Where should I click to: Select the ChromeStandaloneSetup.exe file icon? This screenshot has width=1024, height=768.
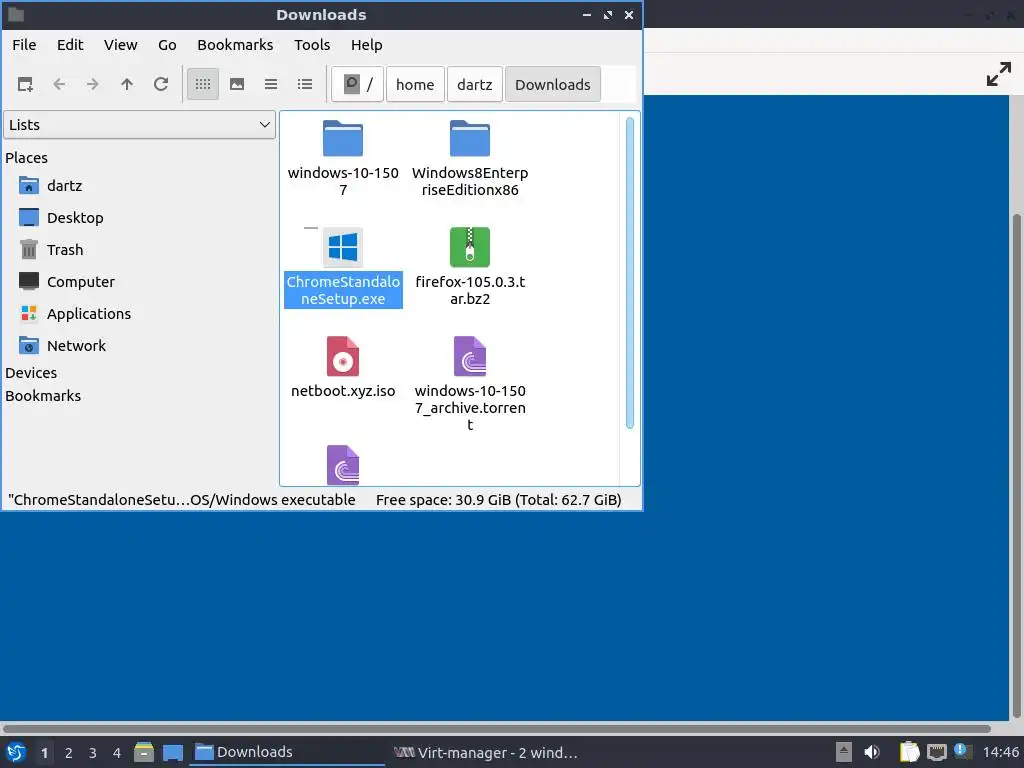tap(343, 248)
